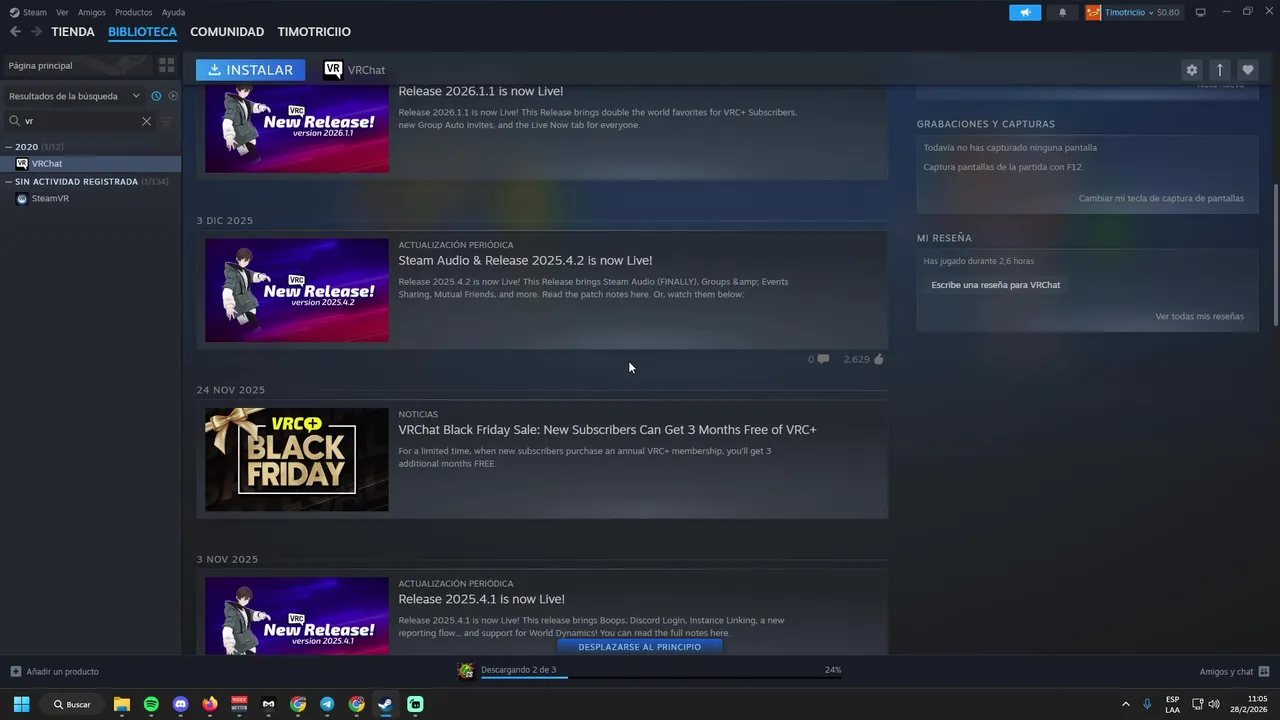1280x720 pixels.
Task: Go to Página principal
Action: click(x=41, y=65)
